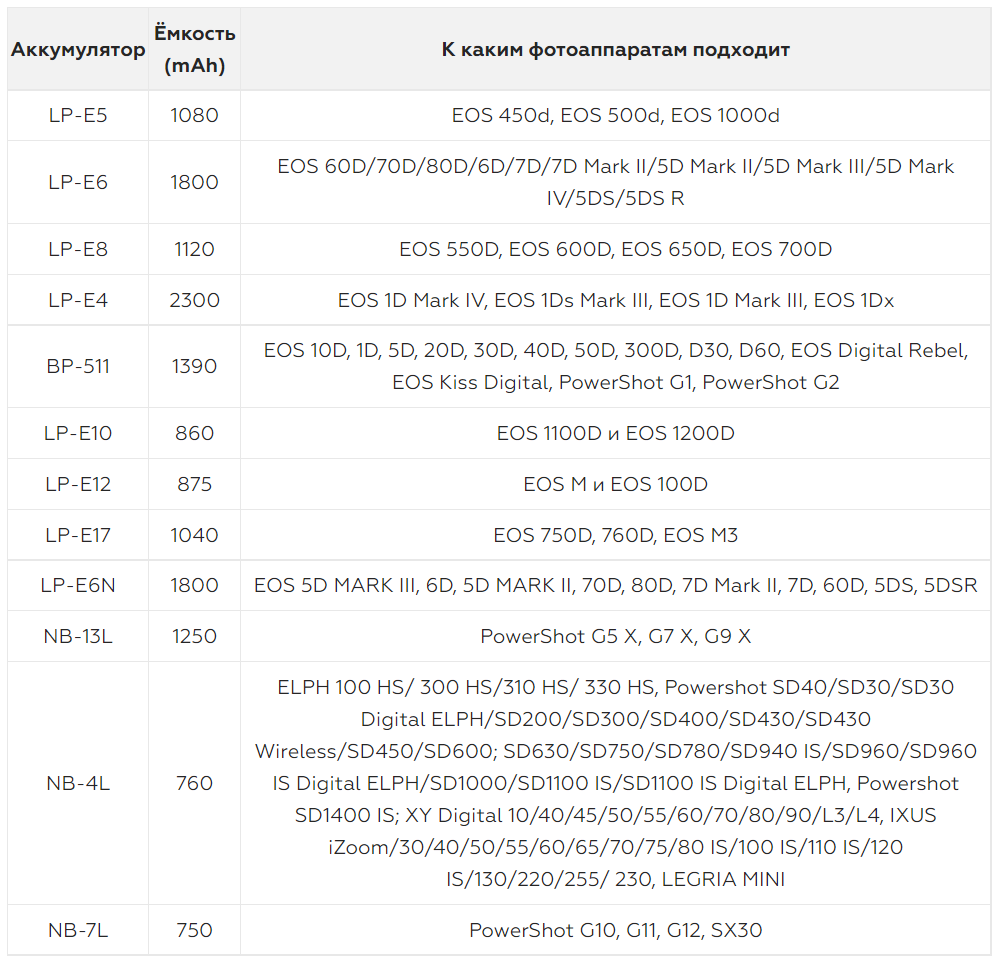Click the EOS 750D, 760D, EOS M3 cell
999x963 pixels.
pos(615,535)
